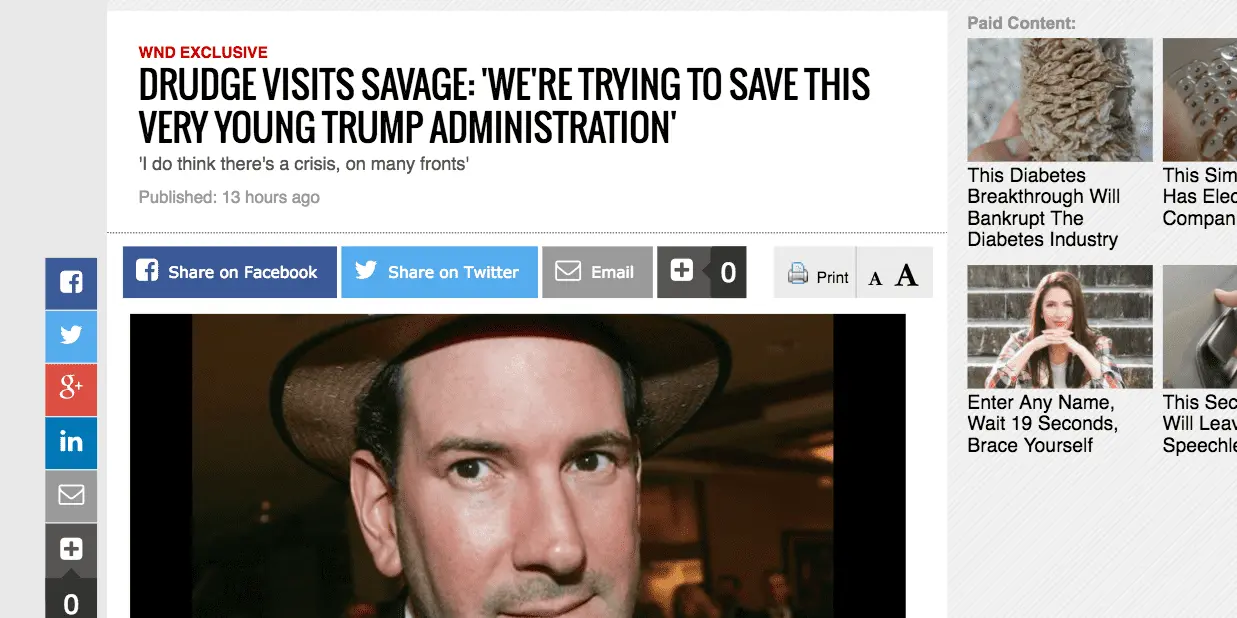Open the Enter Any Name ad thumbnail
This screenshot has height=618, width=1237.
coord(1060,326)
